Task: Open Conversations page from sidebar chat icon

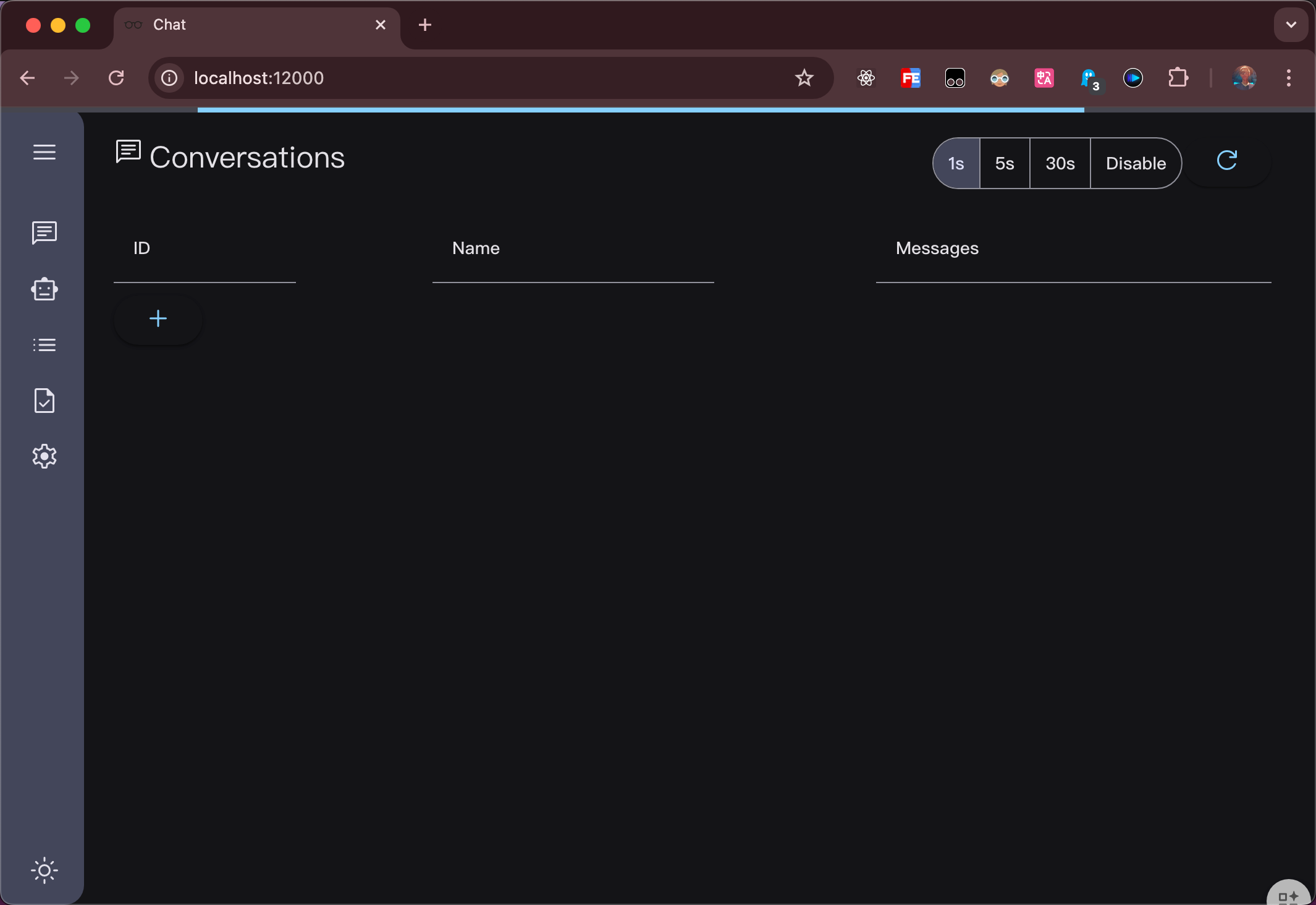Action: pyautogui.click(x=44, y=232)
